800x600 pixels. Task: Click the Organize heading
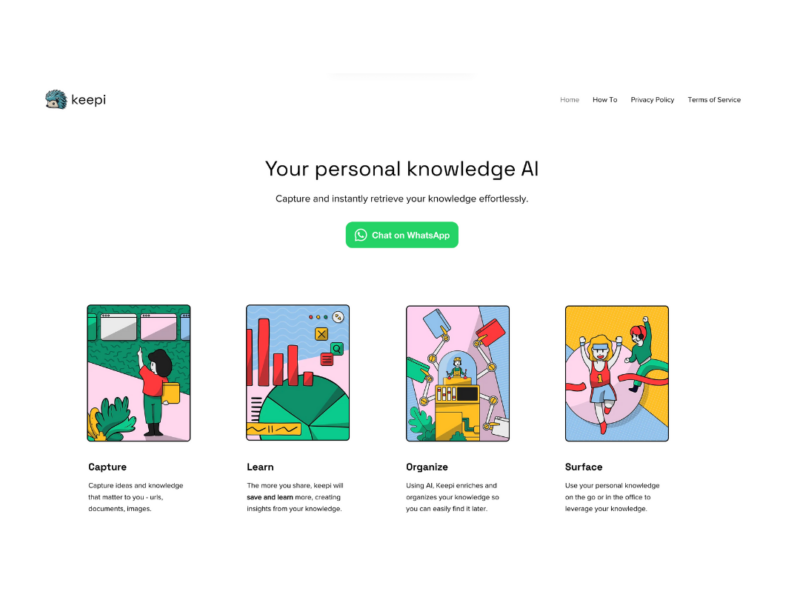[427, 467]
